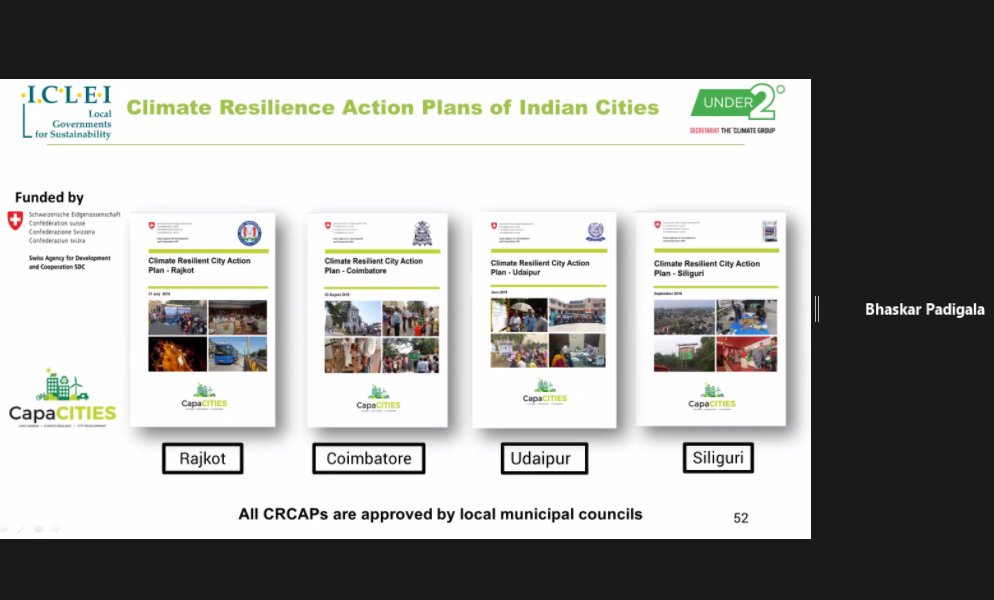The image size is (994, 600).
Task: Click 'Climate Resilient City Action Plan - Coimbatore' title
Action: point(373,266)
